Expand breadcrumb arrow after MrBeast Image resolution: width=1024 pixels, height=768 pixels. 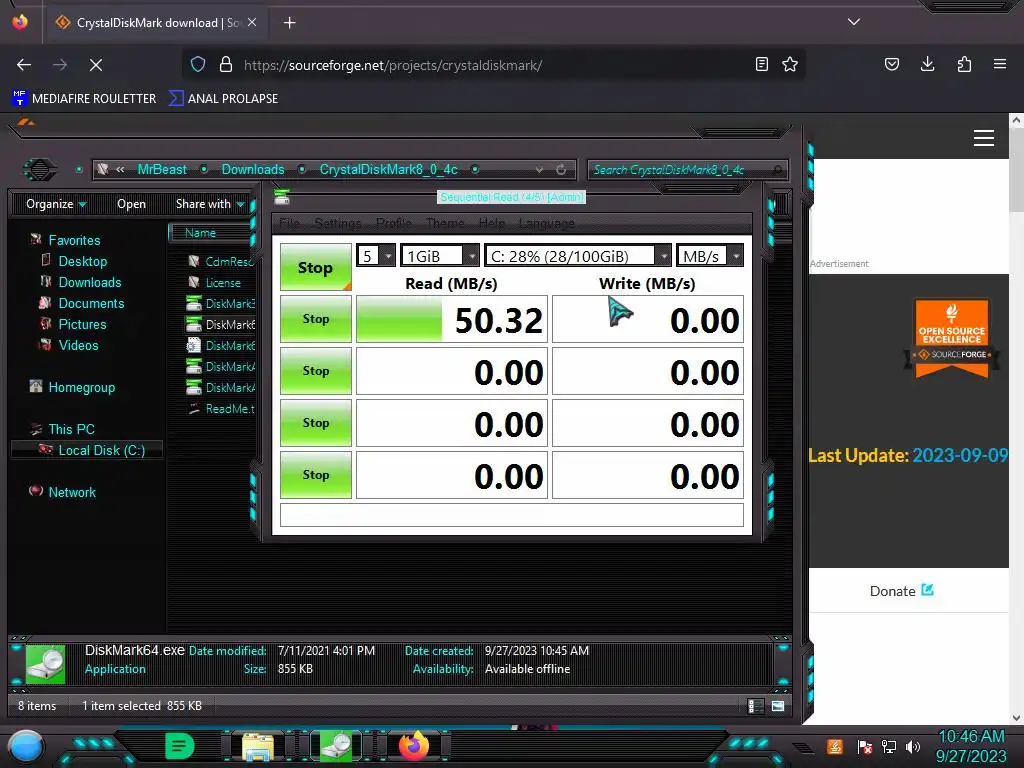(204, 169)
